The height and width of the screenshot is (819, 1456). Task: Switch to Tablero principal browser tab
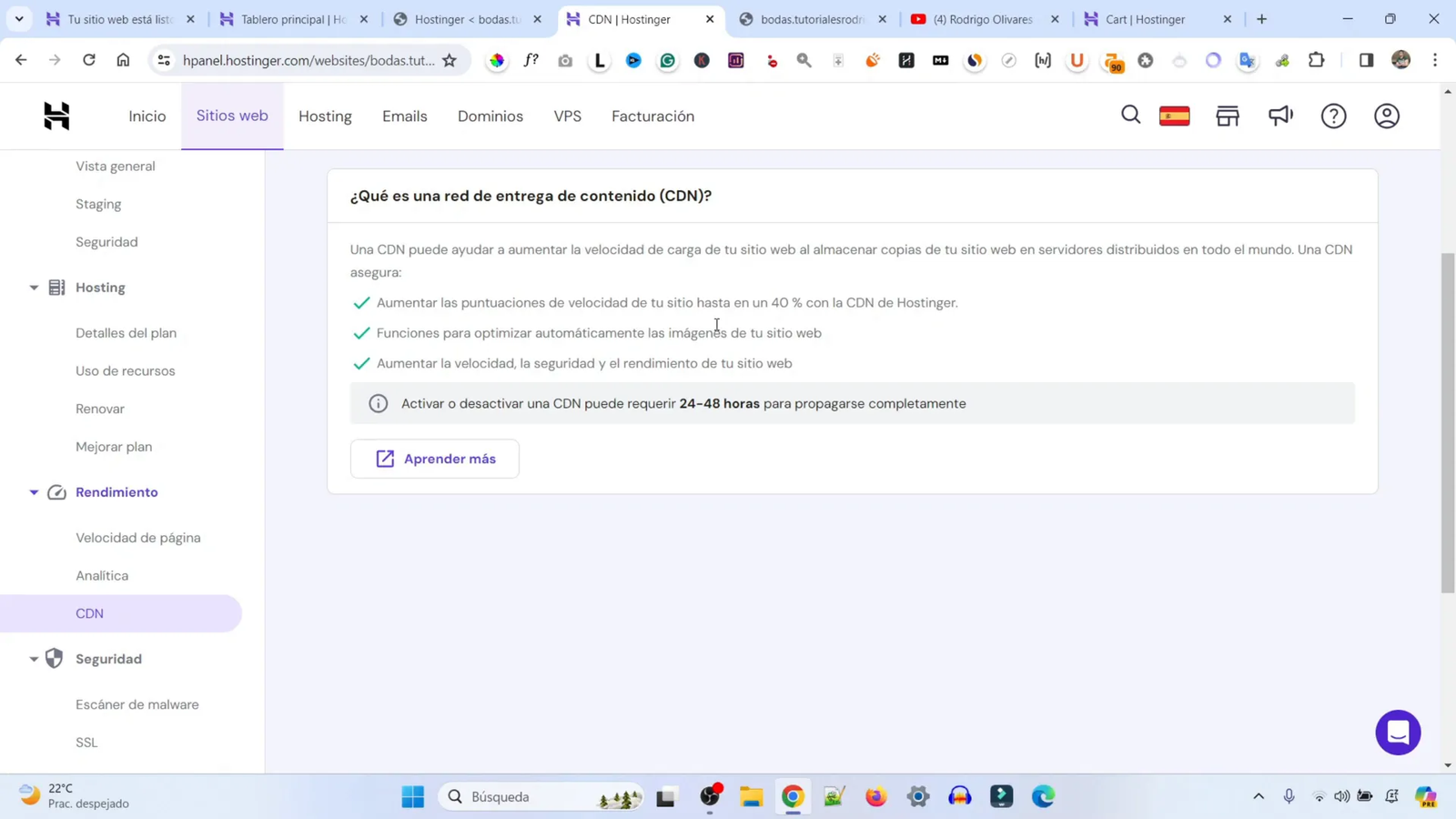pos(292,19)
